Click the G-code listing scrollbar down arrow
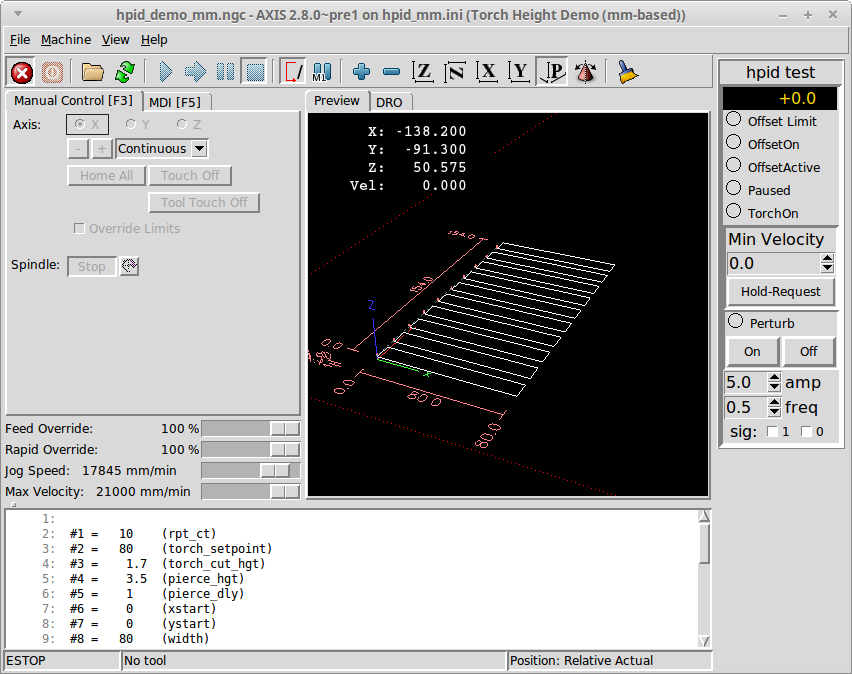The width and height of the screenshot is (852, 674). click(x=704, y=641)
